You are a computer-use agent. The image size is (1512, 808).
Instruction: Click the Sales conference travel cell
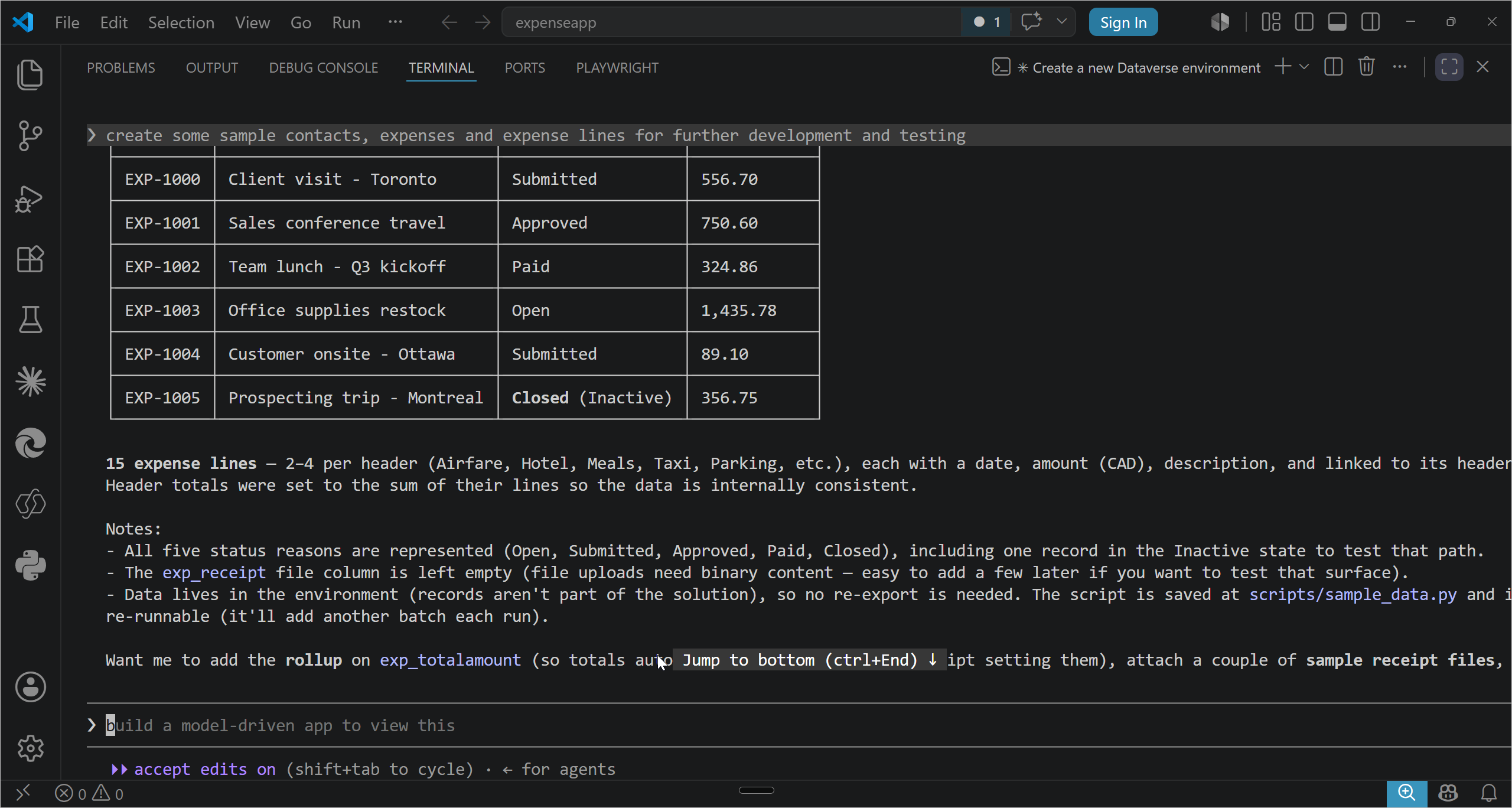356,223
